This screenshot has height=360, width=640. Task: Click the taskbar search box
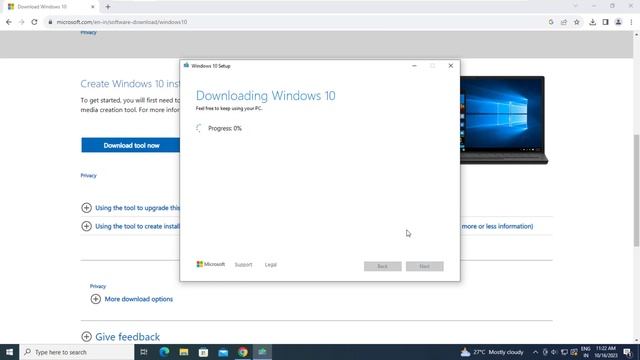pyautogui.click(x=77, y=352)
